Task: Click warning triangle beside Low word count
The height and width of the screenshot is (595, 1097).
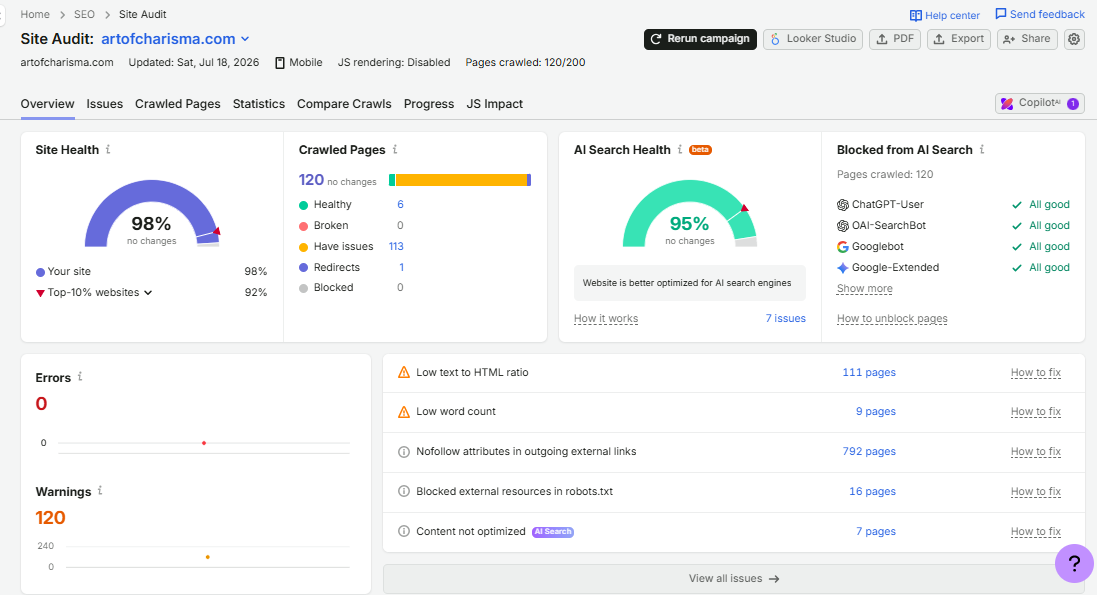Action: tap(404, 412)
